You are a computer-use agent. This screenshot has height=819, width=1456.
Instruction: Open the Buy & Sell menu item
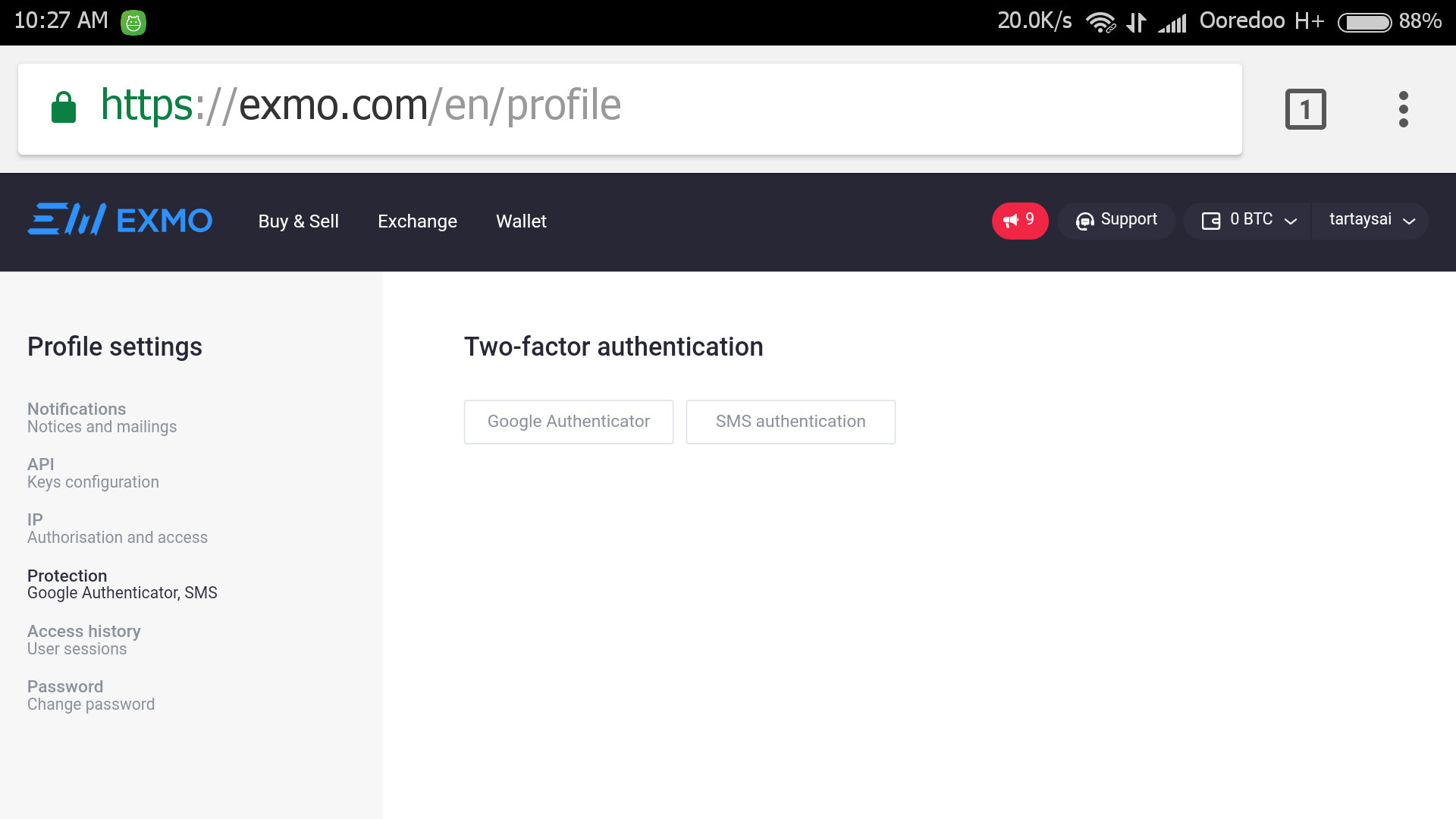[x=298, y=221]
